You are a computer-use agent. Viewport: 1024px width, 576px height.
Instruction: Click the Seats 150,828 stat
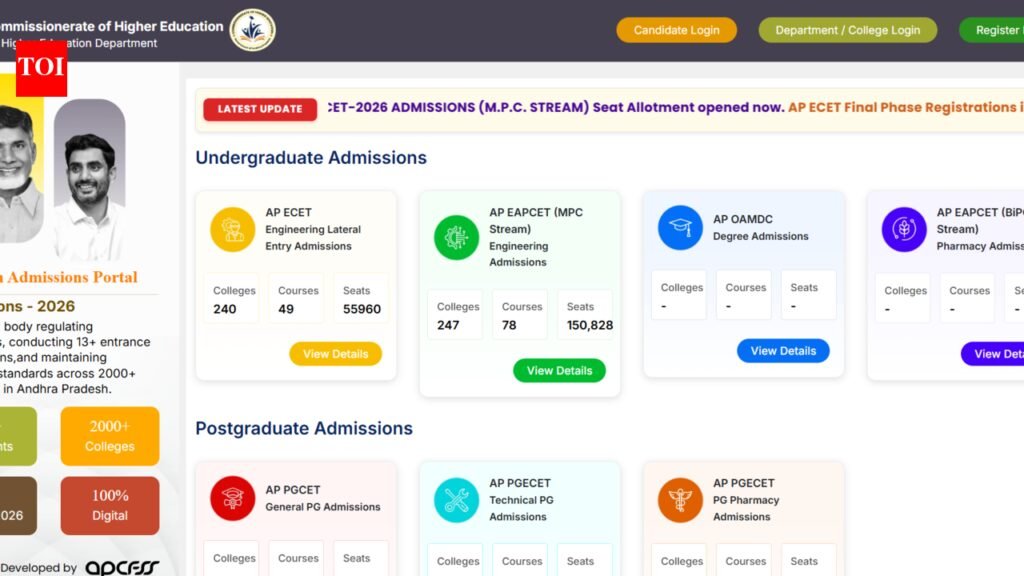(586, 315)
